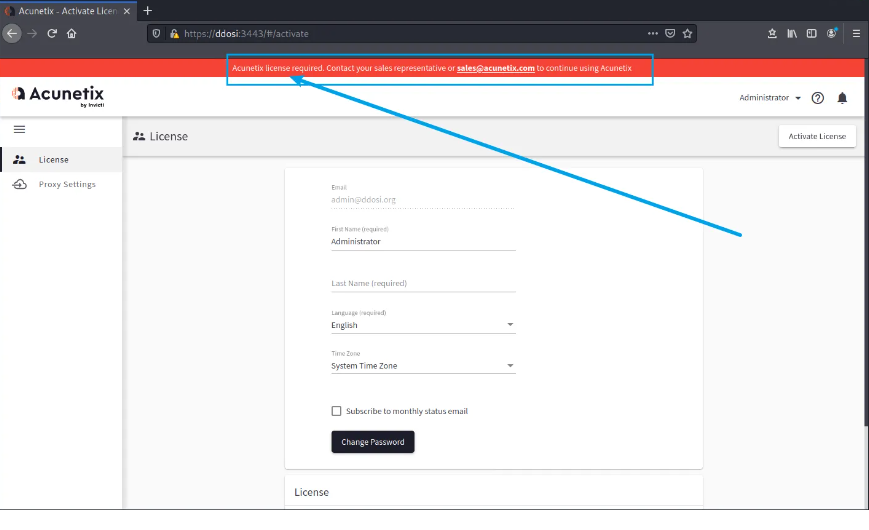Click the disabled Email field admin@ddosi.org
869x530 pixels.
pos(423,200)
